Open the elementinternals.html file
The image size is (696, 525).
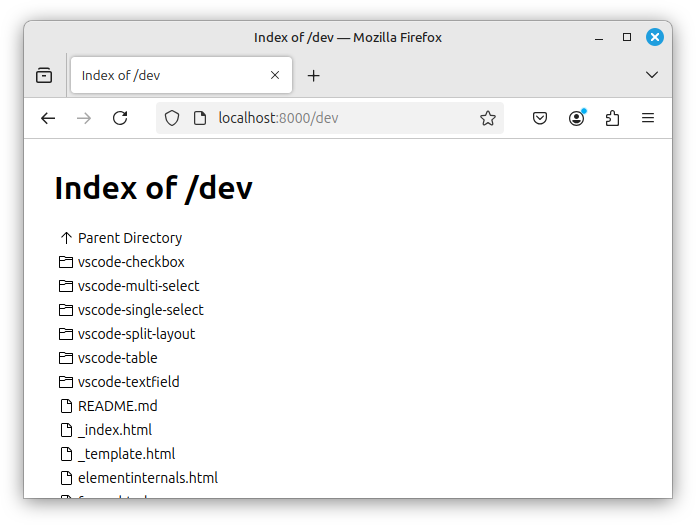coord(148,478)
